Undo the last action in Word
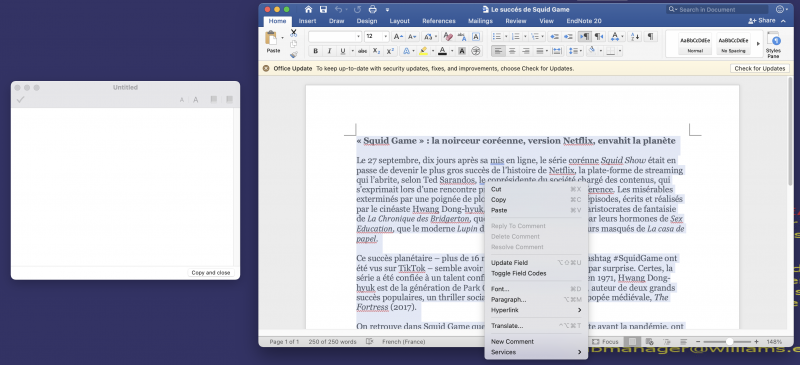This screenshot has width=800, height=365. coord(338,9)
